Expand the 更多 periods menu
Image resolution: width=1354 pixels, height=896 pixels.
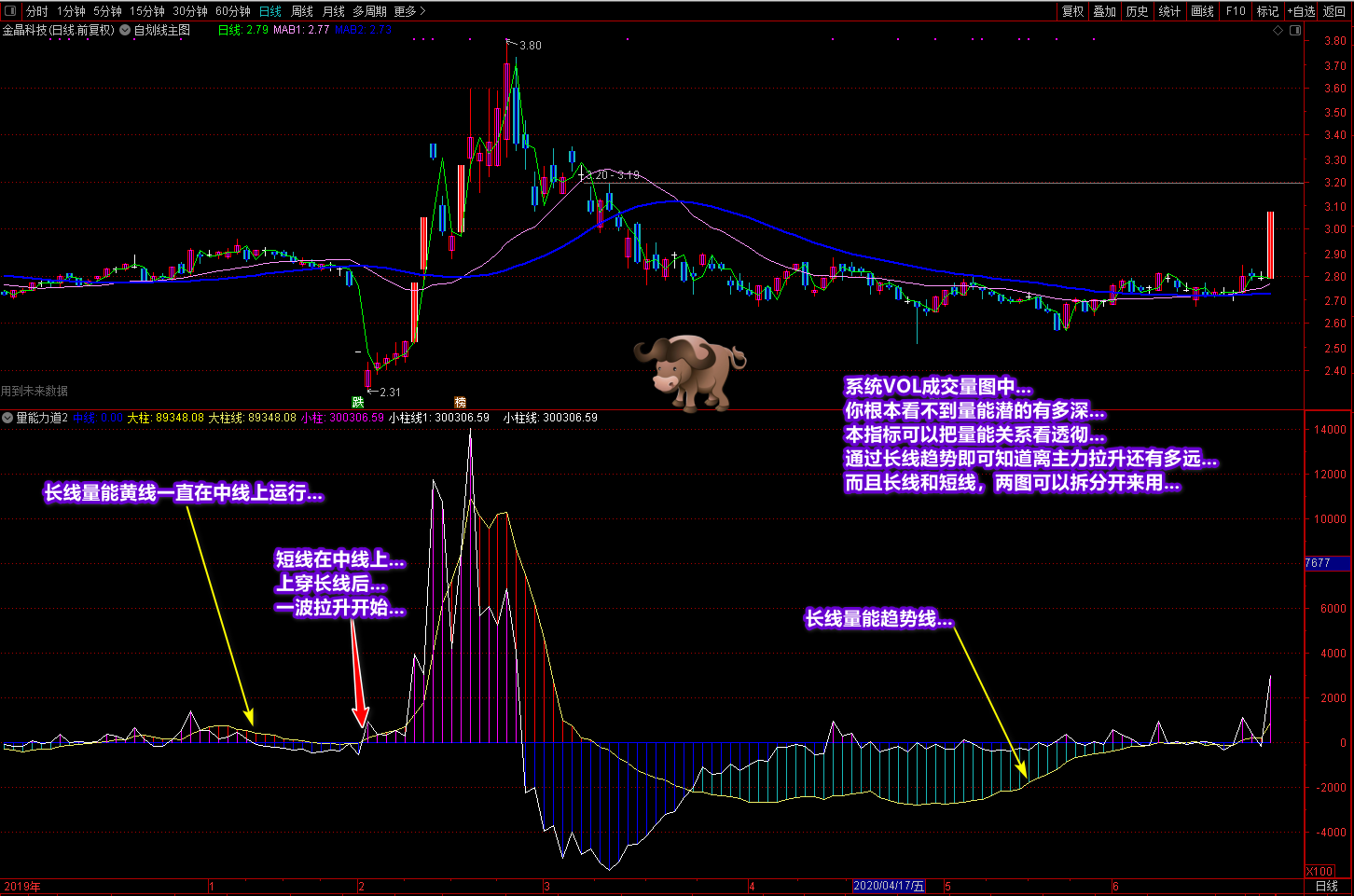pyautogui.click(x=409, y=11)
